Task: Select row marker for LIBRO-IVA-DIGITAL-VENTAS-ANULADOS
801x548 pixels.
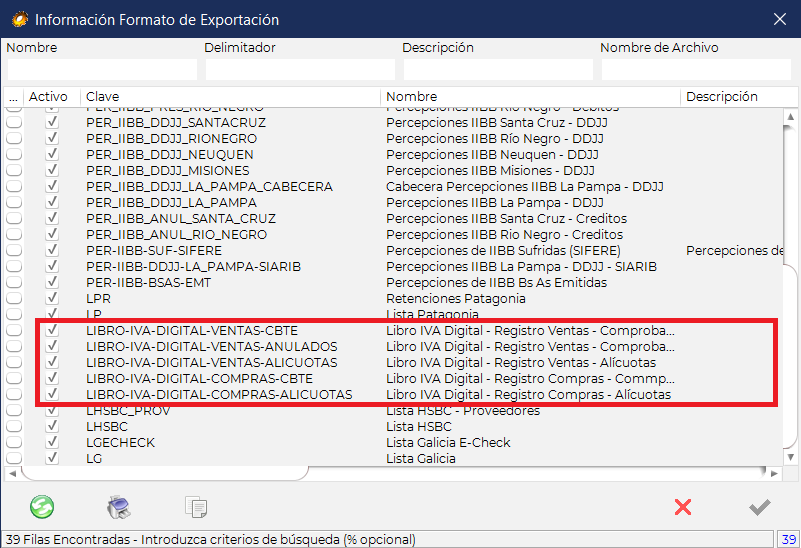Action: coord(14,346)
